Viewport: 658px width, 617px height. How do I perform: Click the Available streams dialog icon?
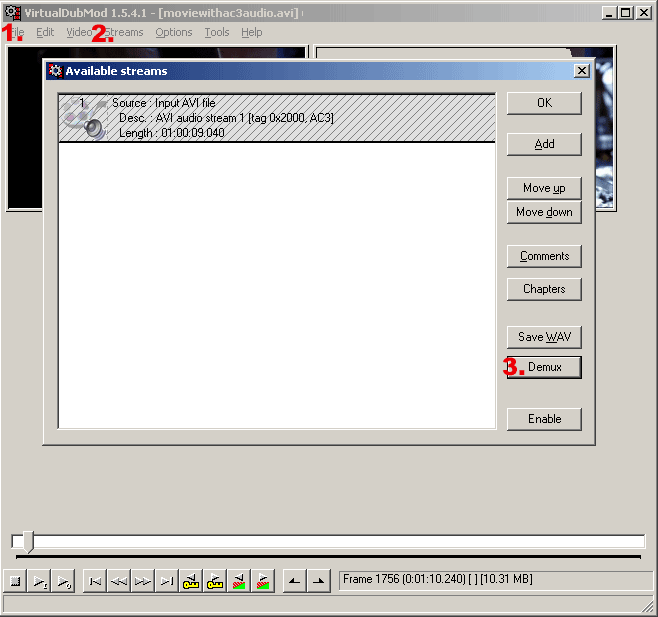coord(55,71)
